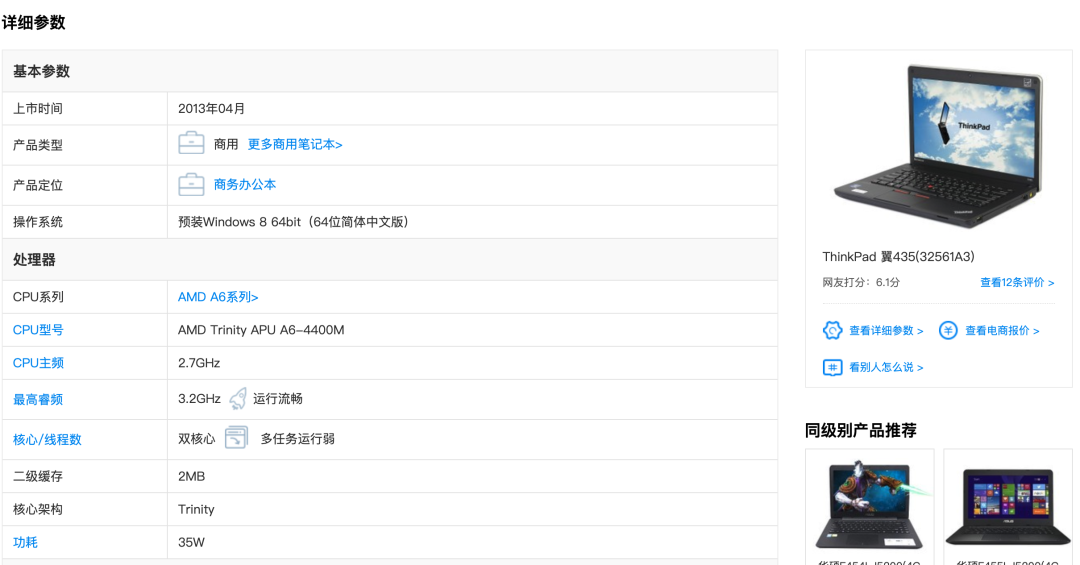
Task: Click the 核心/线程数 label link
Action: pyautogui.click(x=47, y=439)
